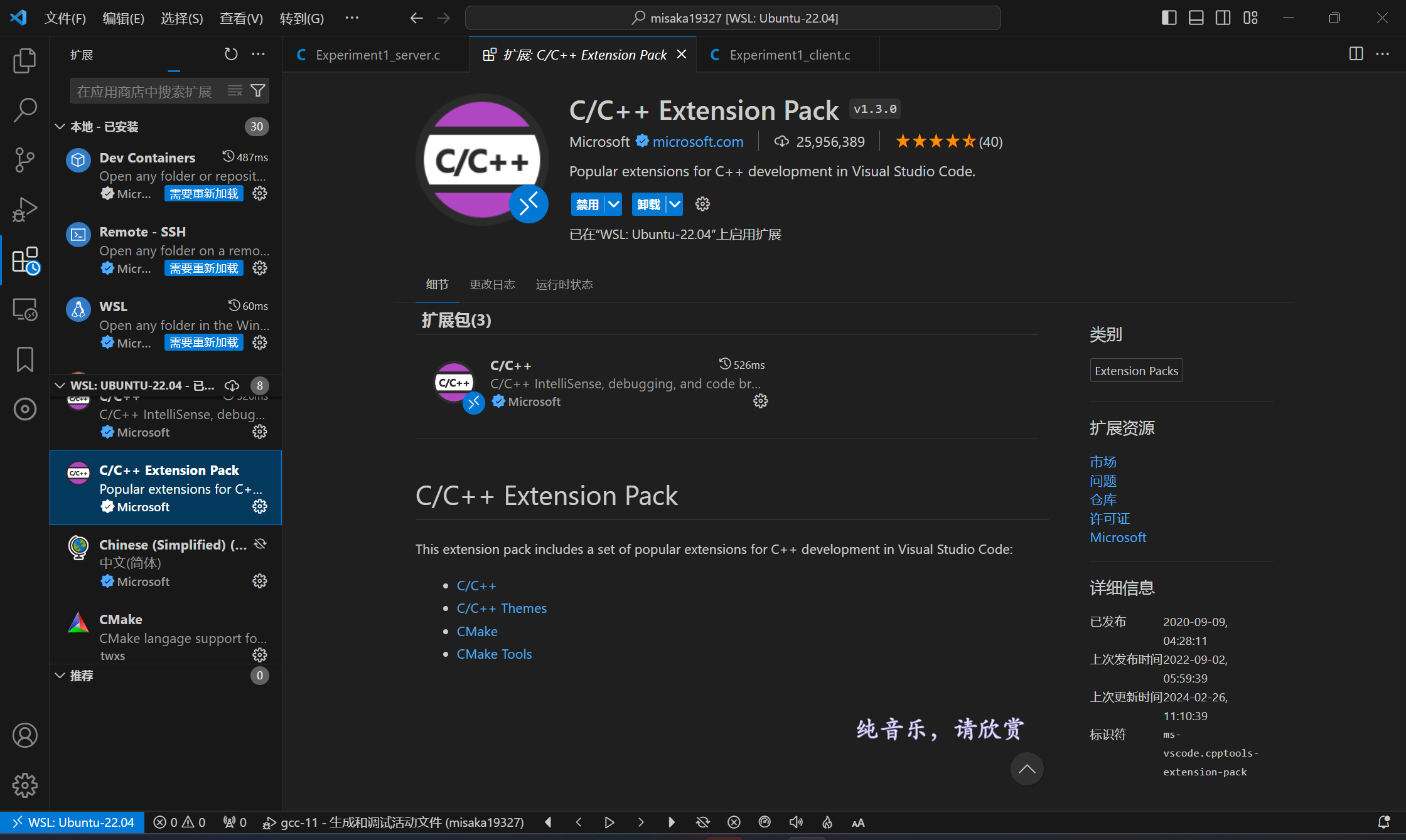
Task: Expand the disable button dropdown arrow
Action: 613,204
